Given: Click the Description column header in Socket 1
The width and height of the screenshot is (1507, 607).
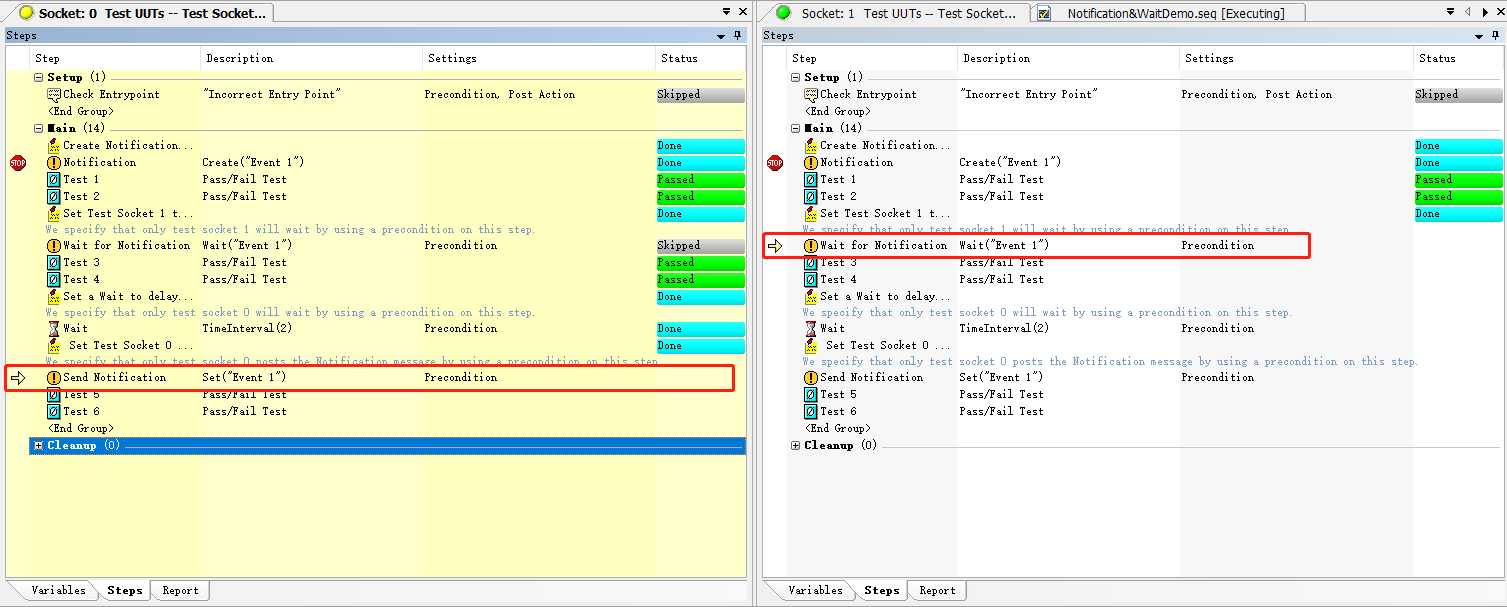Looking at the screenshot, I should 1068,58.
